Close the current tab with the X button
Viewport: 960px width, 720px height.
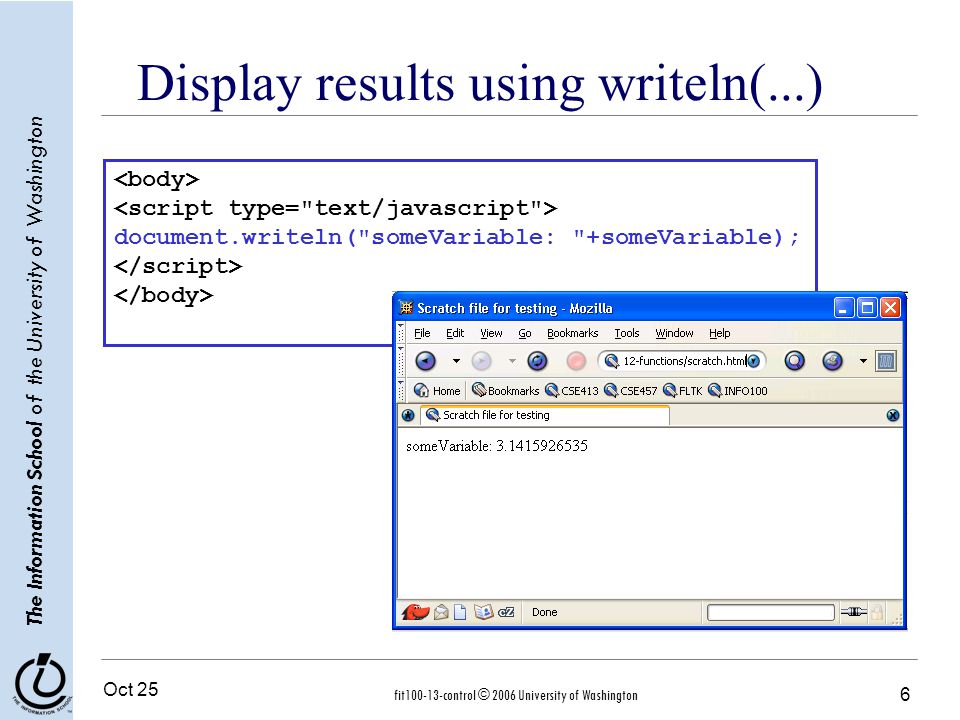point(893,416)
